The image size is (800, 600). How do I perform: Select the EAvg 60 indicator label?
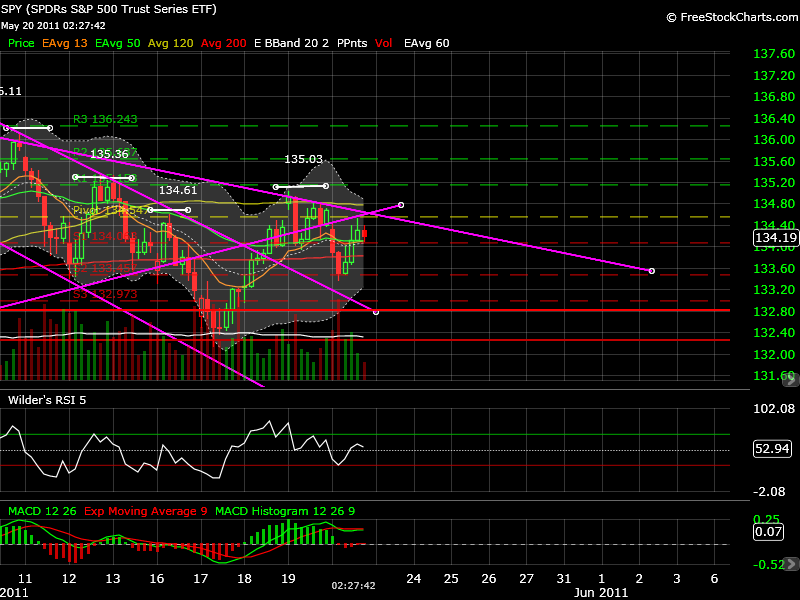click(x=426, y=44)
